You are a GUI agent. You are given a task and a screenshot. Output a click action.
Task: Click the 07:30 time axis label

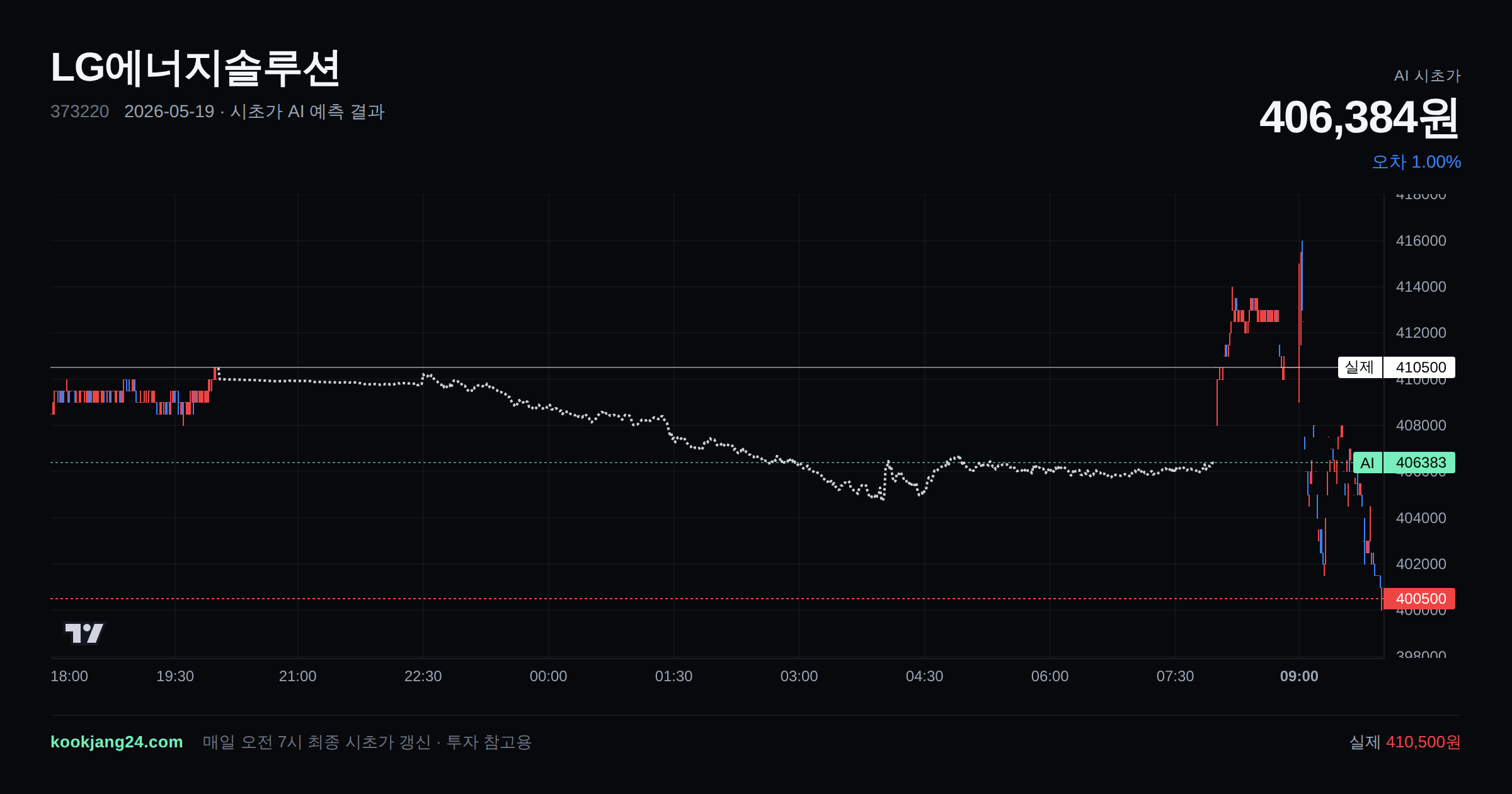pyautogui.click(x=1175, y=676)
